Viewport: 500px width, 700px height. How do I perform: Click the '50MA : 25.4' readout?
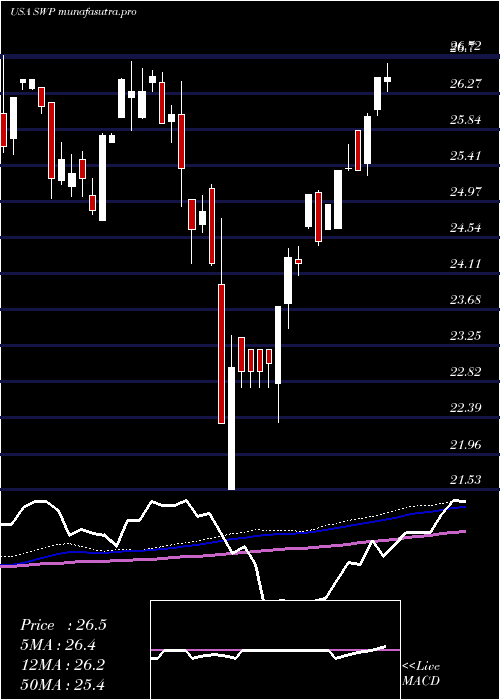[63, 684]
